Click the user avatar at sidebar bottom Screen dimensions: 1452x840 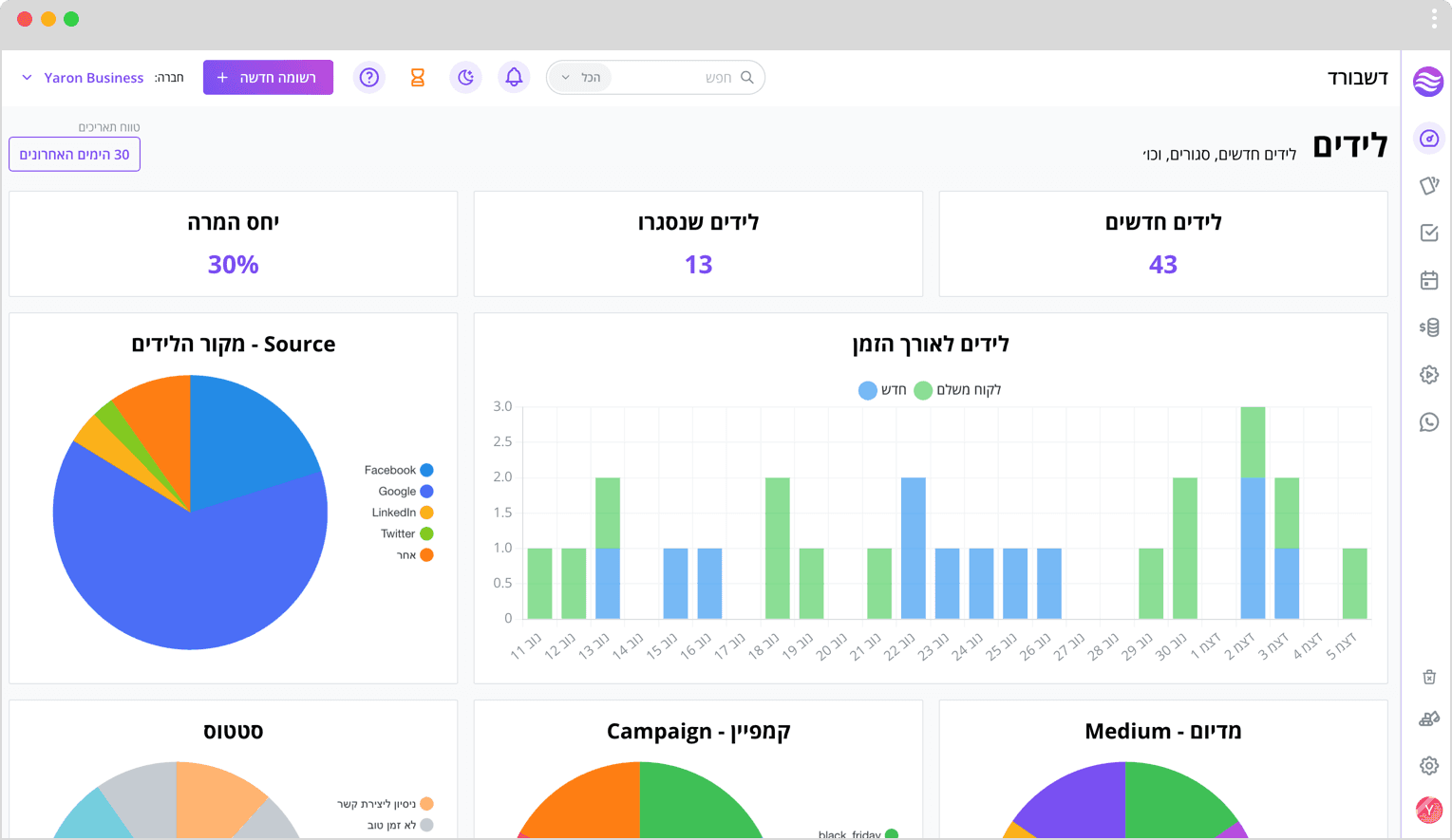1429,810
